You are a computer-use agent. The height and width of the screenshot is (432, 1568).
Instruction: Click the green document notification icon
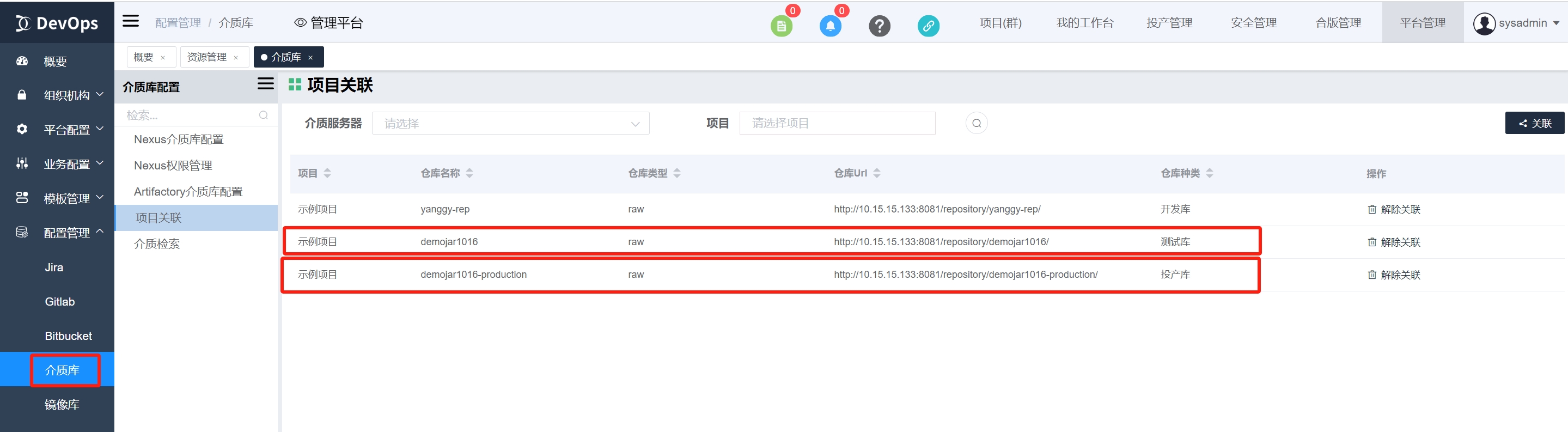pos(782,26)
